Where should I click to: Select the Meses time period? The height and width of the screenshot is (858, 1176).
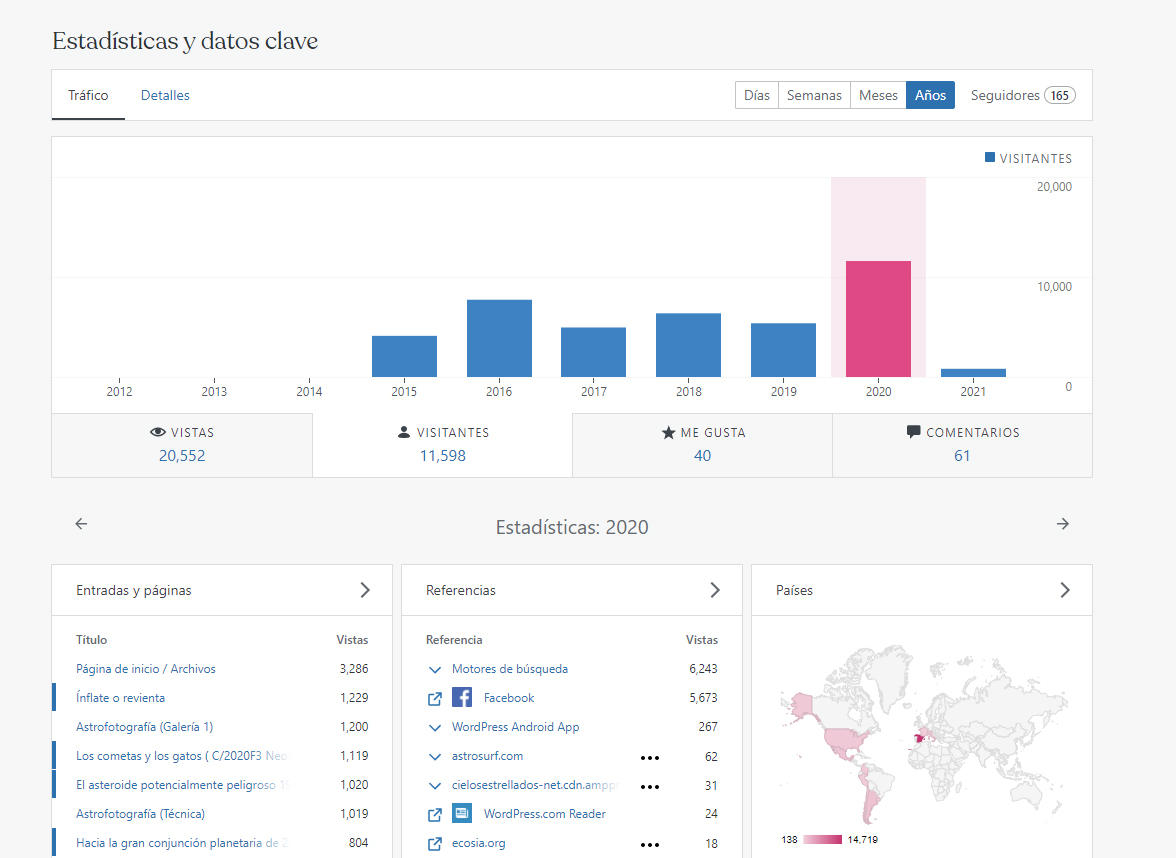(878, 96)
